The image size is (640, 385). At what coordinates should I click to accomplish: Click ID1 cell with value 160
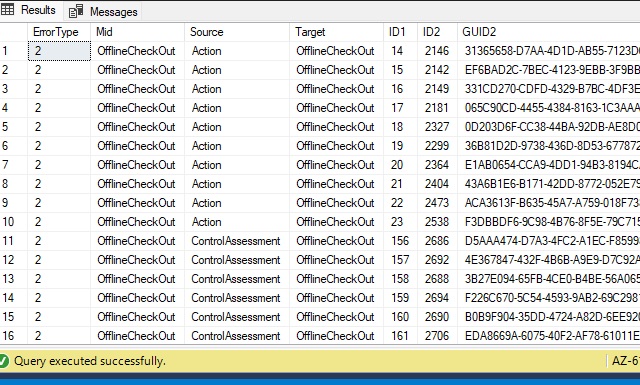click(400, 317)
